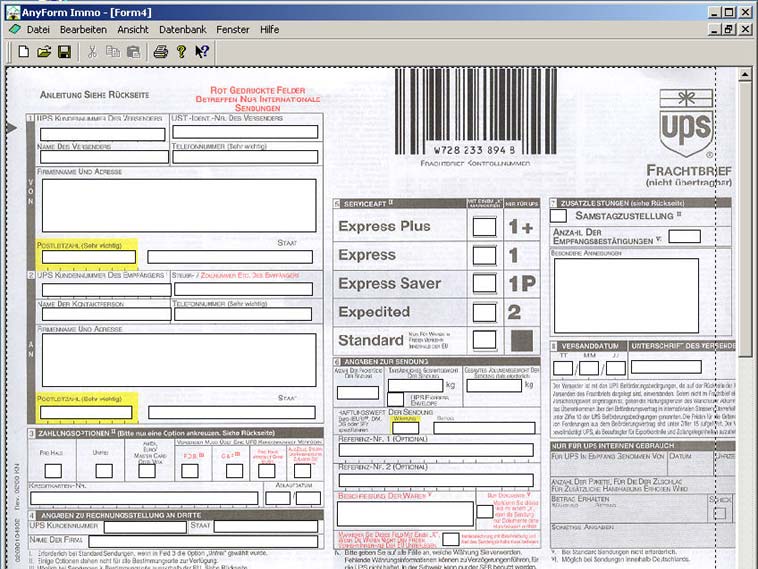Click the sender Firmenname und Adresse box
Screen dimensions: 758x569
[x=179, y=205]
